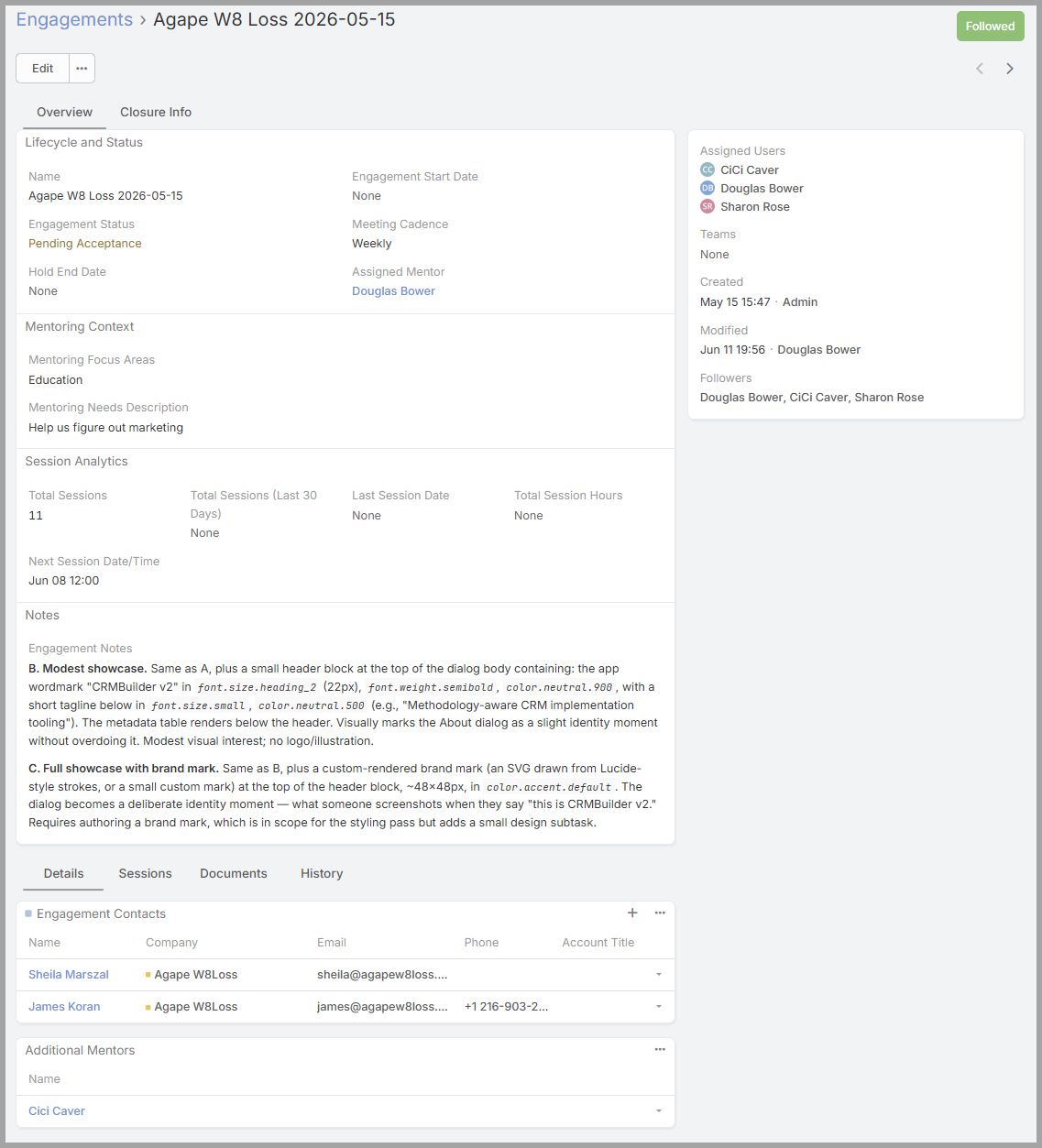Toggle the Followed button off
Image resolution: width=1042 pixels, height=1148 pixels.
click(990, 27)
